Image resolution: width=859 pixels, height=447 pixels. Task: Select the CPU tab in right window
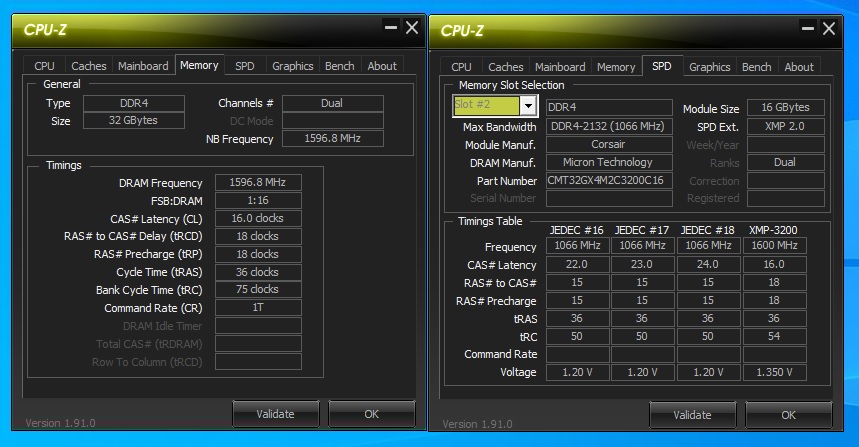461,67
